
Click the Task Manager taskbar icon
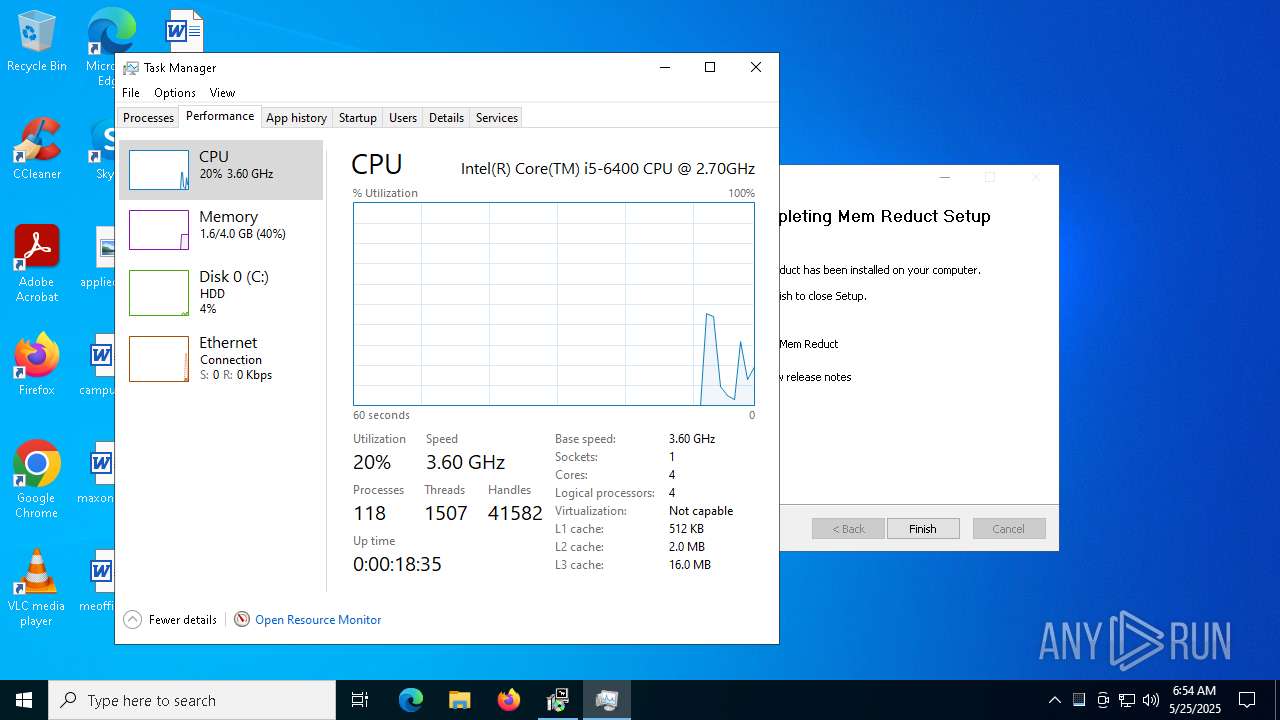coord(606,700)
